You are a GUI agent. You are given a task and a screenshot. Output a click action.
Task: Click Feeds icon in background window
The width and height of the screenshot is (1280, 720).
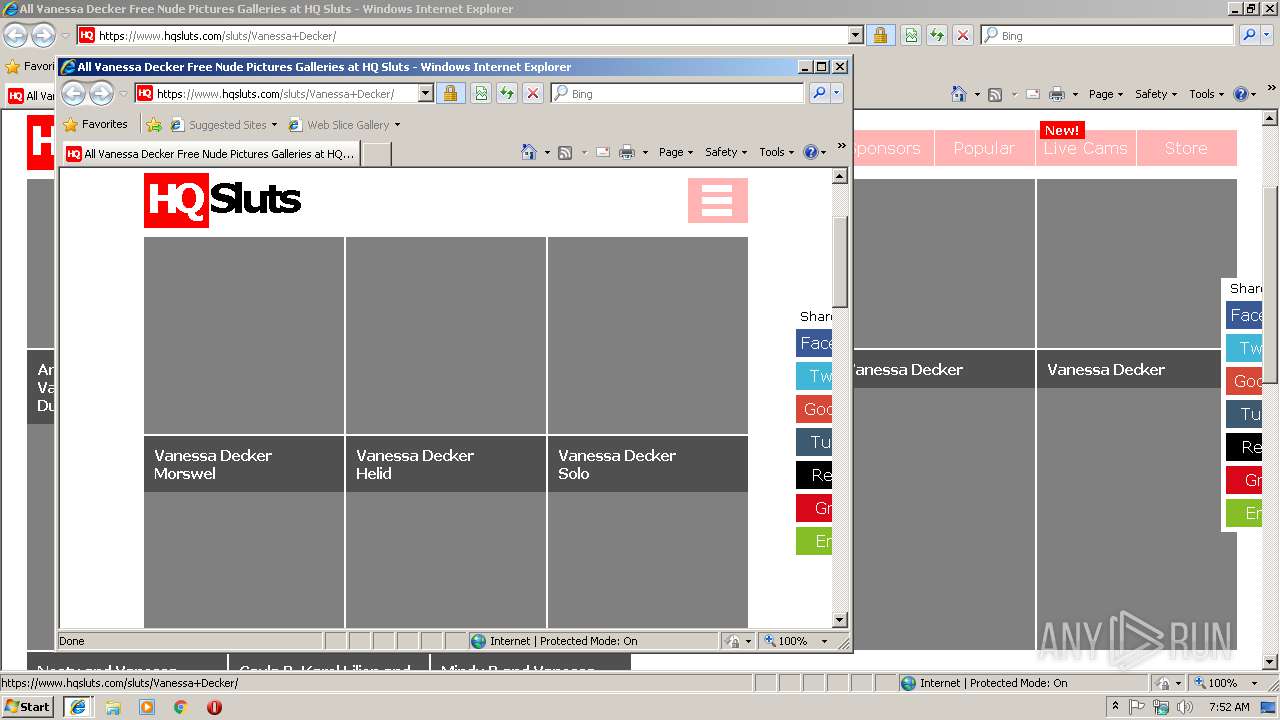coord(995,94)
